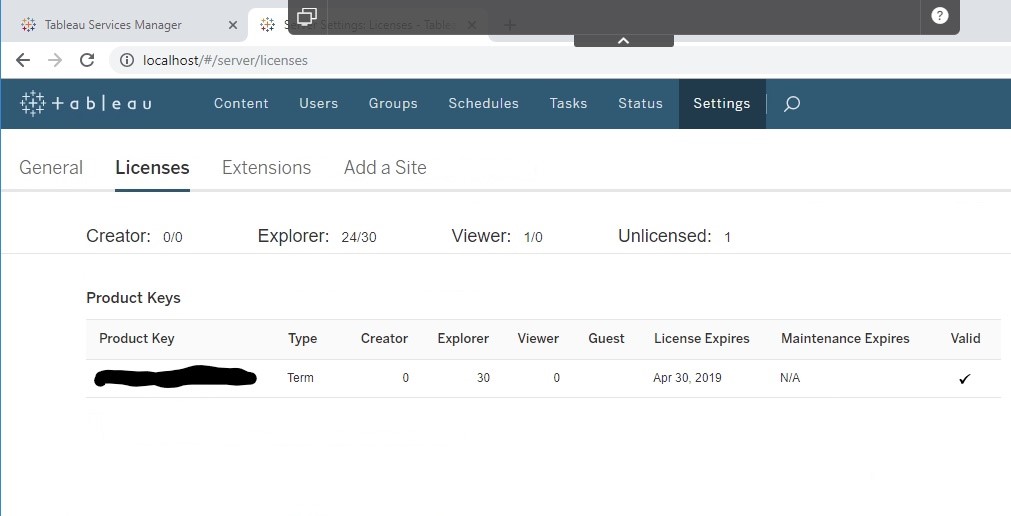
Task: Click the Unlicensed 1 count
Action: click(674, 236)
